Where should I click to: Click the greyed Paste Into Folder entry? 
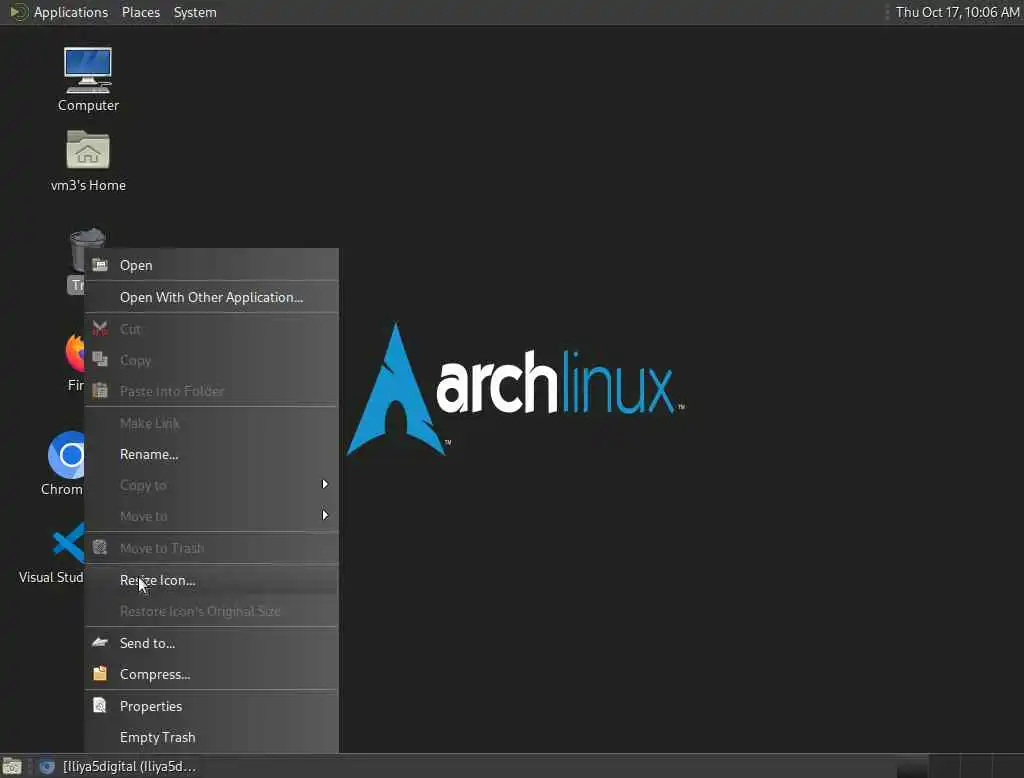[212, 391]
